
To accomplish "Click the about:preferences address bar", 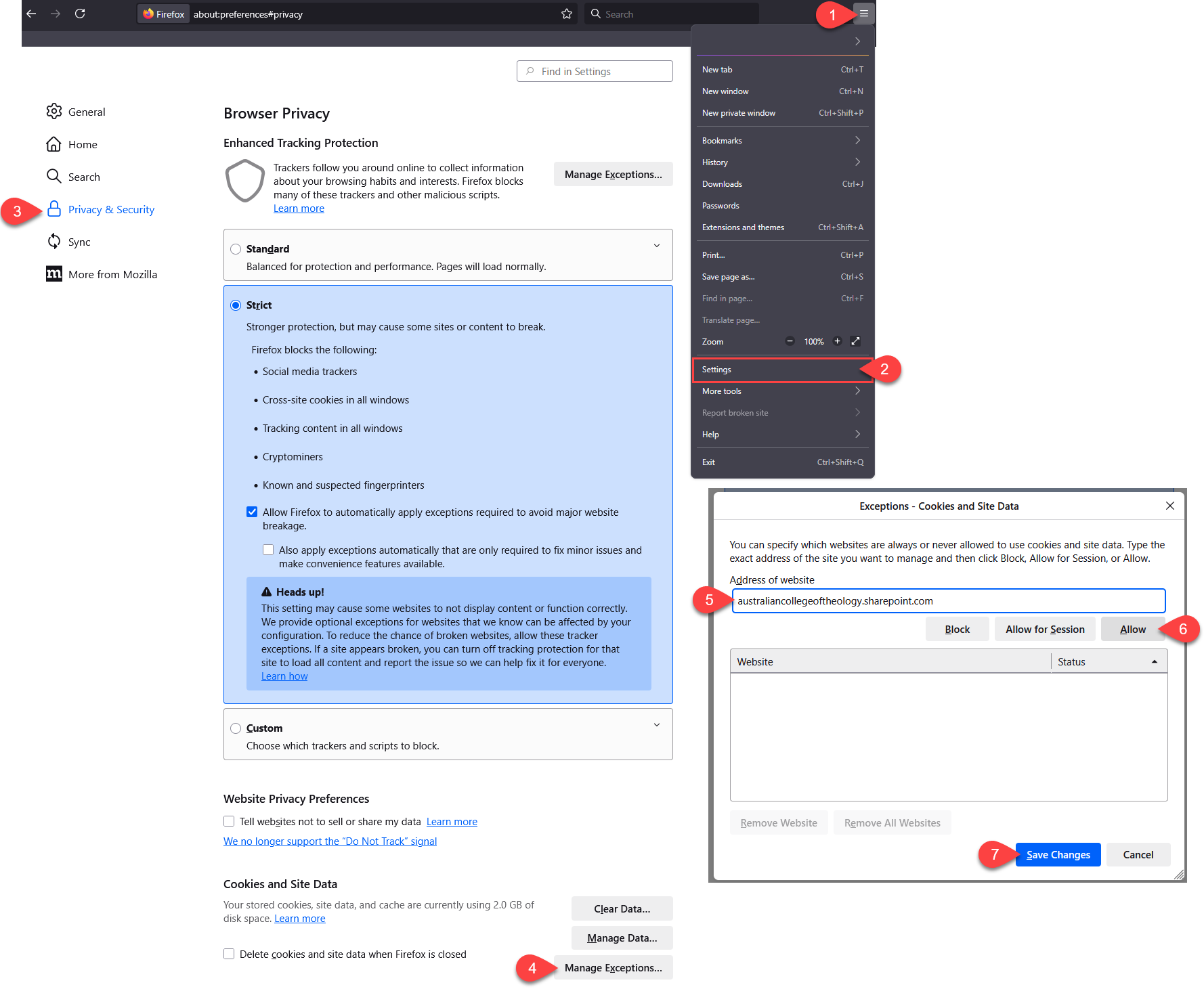I will pos(356,14).
